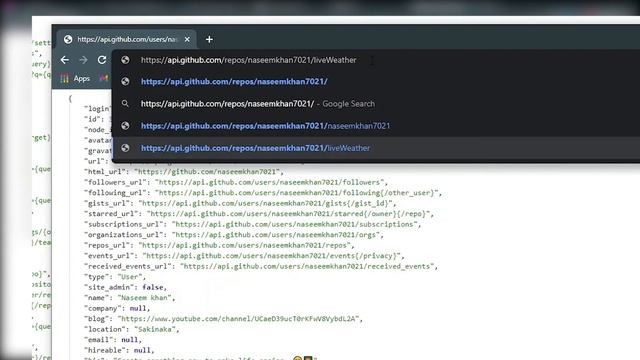Click globe icon beside liveWeather suggestion
The width and height of the screenshot is (640, 360).
(125, 148)
